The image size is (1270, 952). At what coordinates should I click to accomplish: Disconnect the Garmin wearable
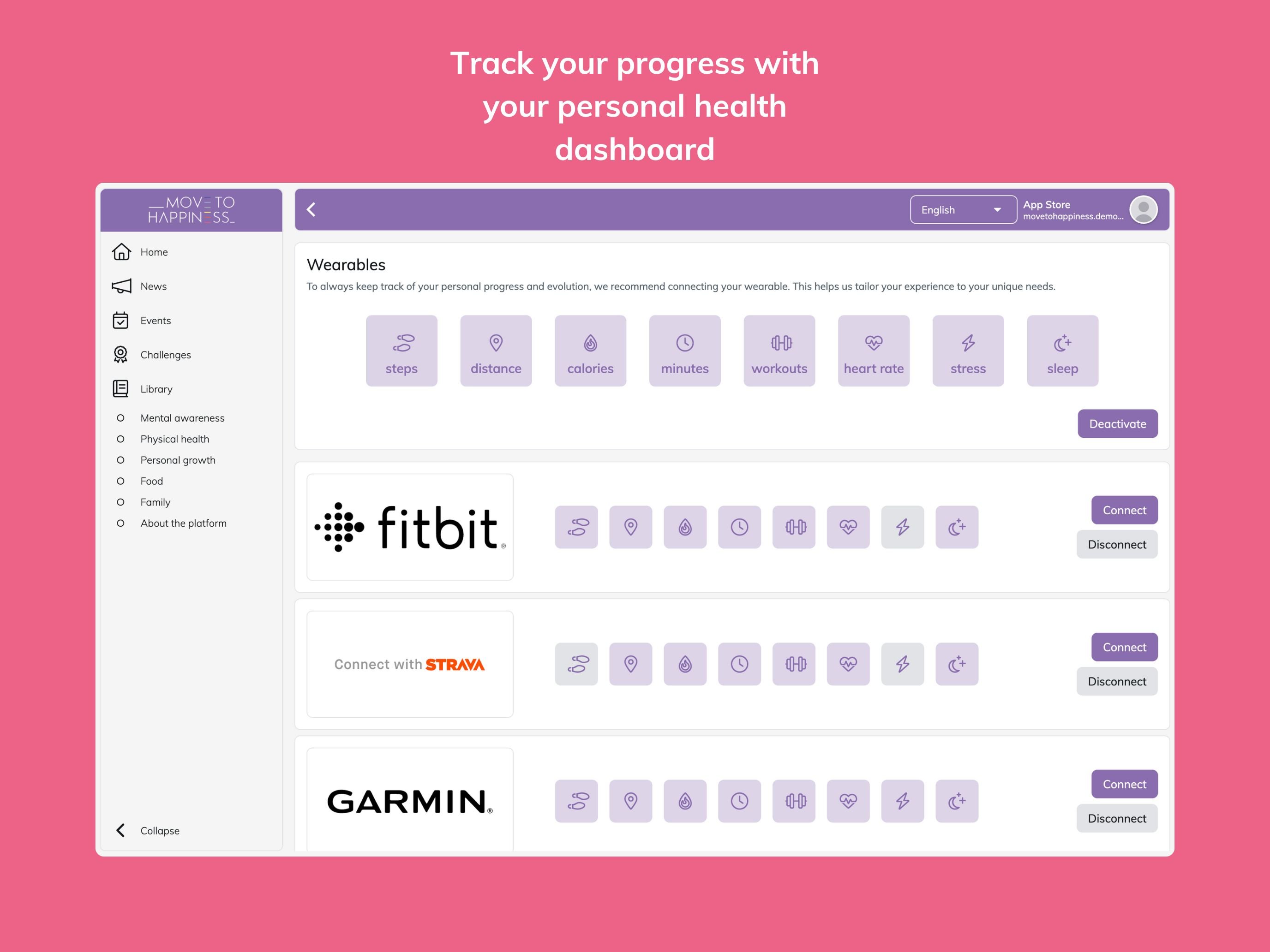tap(1117, 818)
